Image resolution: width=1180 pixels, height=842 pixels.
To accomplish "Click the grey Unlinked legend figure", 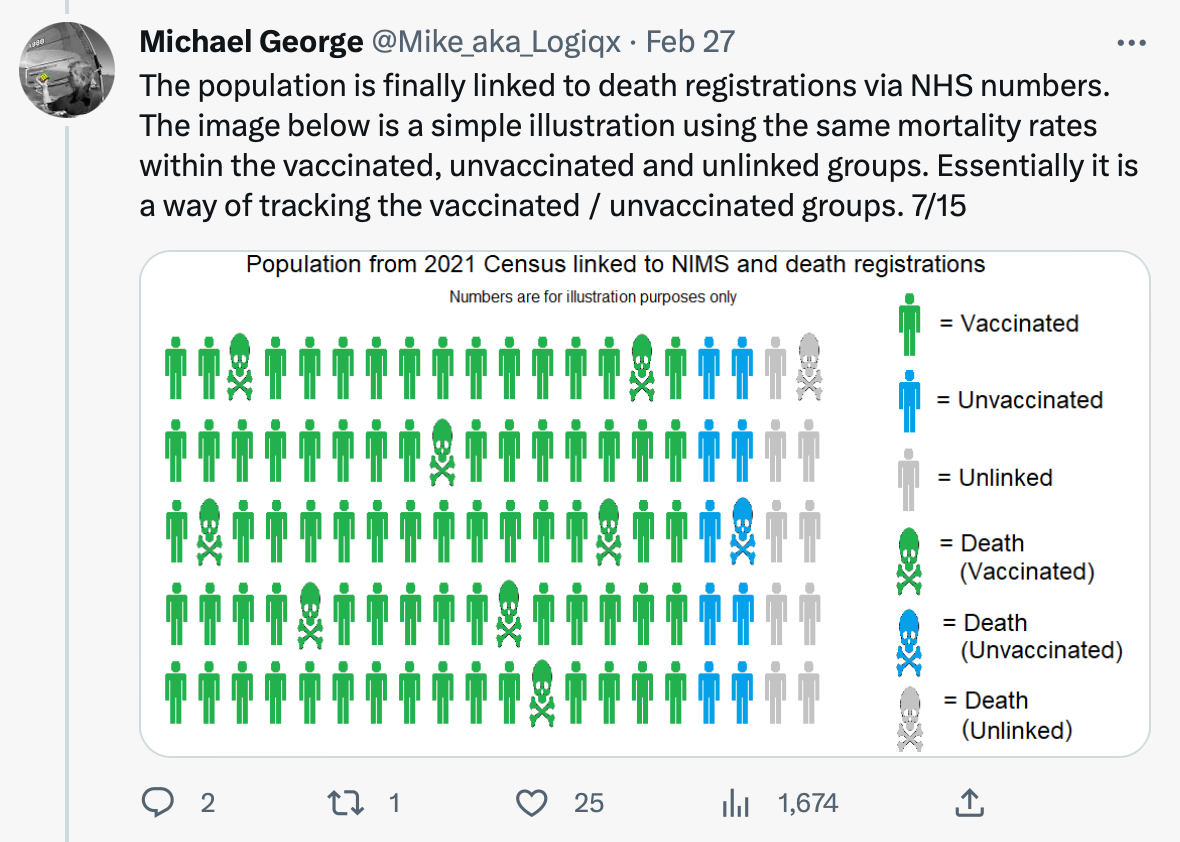I will pyautogui.click(x=909, y=479).
